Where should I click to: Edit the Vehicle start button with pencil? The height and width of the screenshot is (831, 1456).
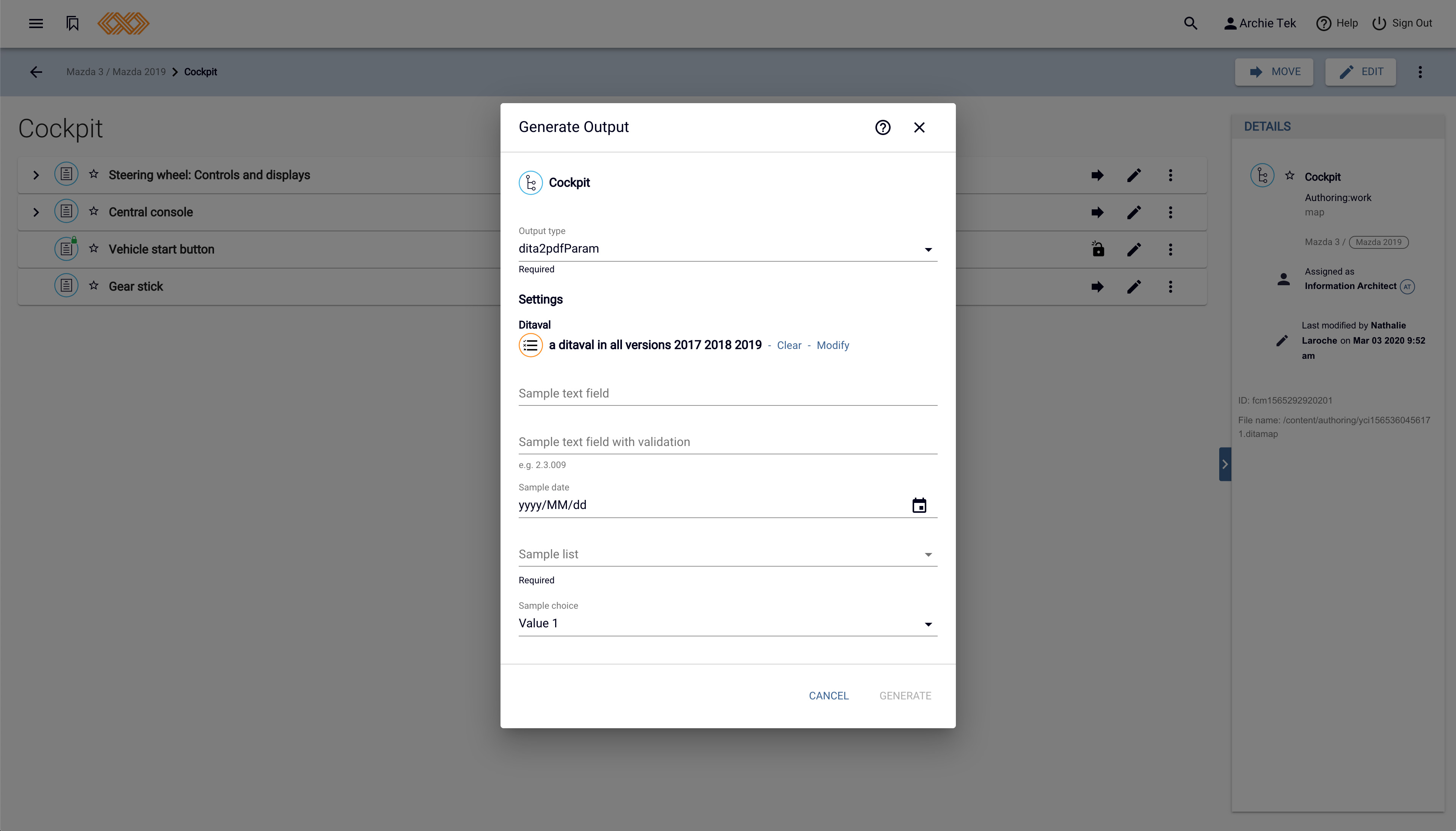coord(1134,250)
